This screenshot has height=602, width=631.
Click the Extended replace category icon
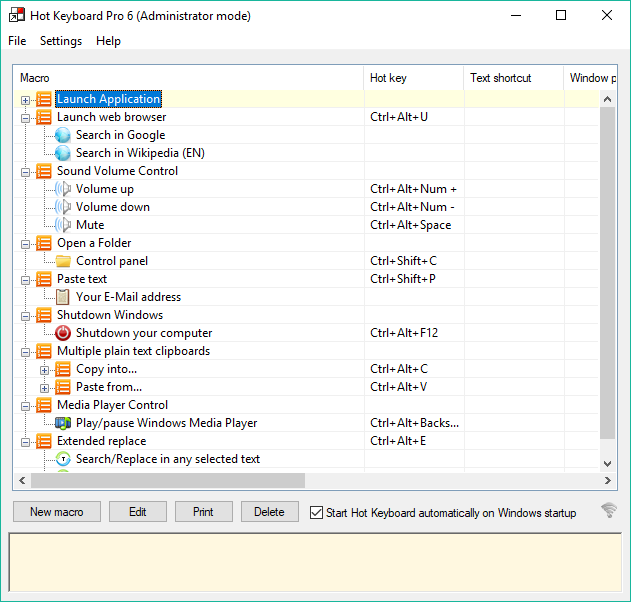[44, 441]
